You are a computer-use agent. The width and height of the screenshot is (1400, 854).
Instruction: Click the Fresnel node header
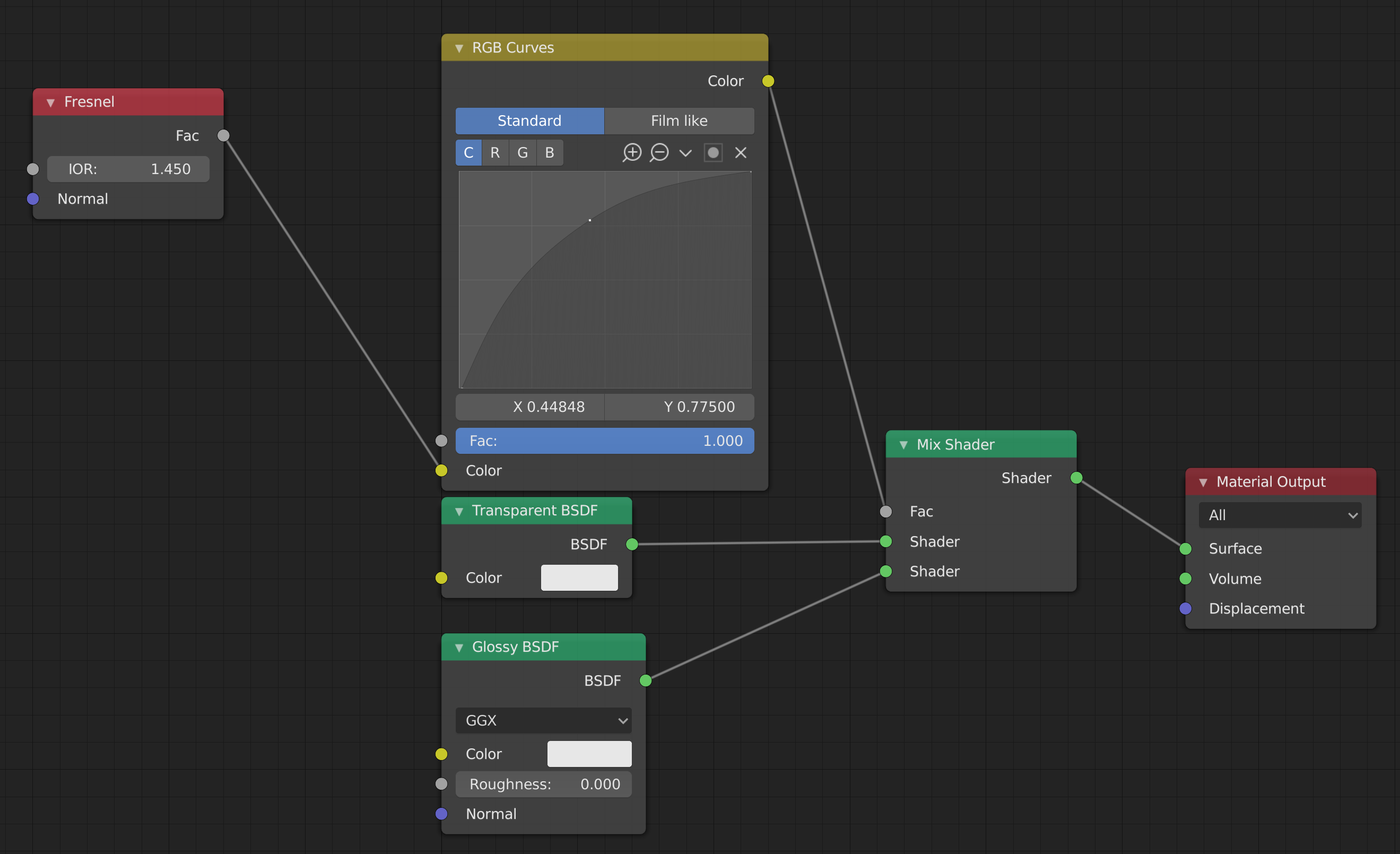[x=128, y=102]
